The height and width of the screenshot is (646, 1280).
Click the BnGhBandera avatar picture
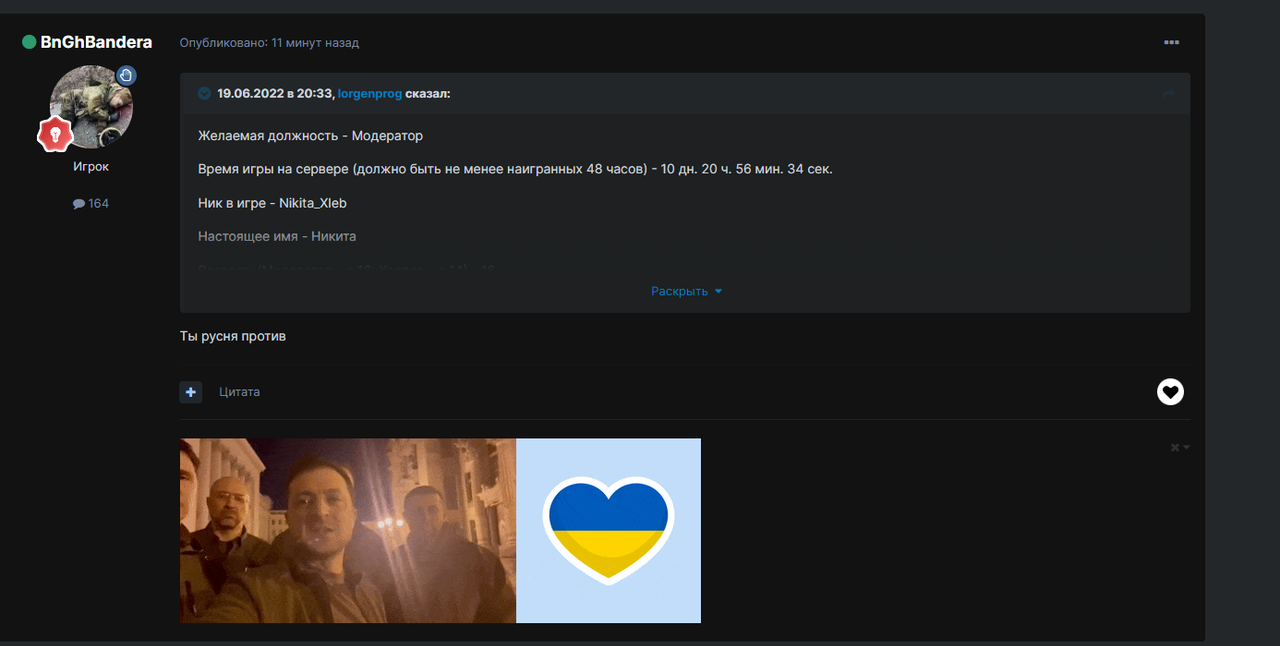(x=91, y=106)
